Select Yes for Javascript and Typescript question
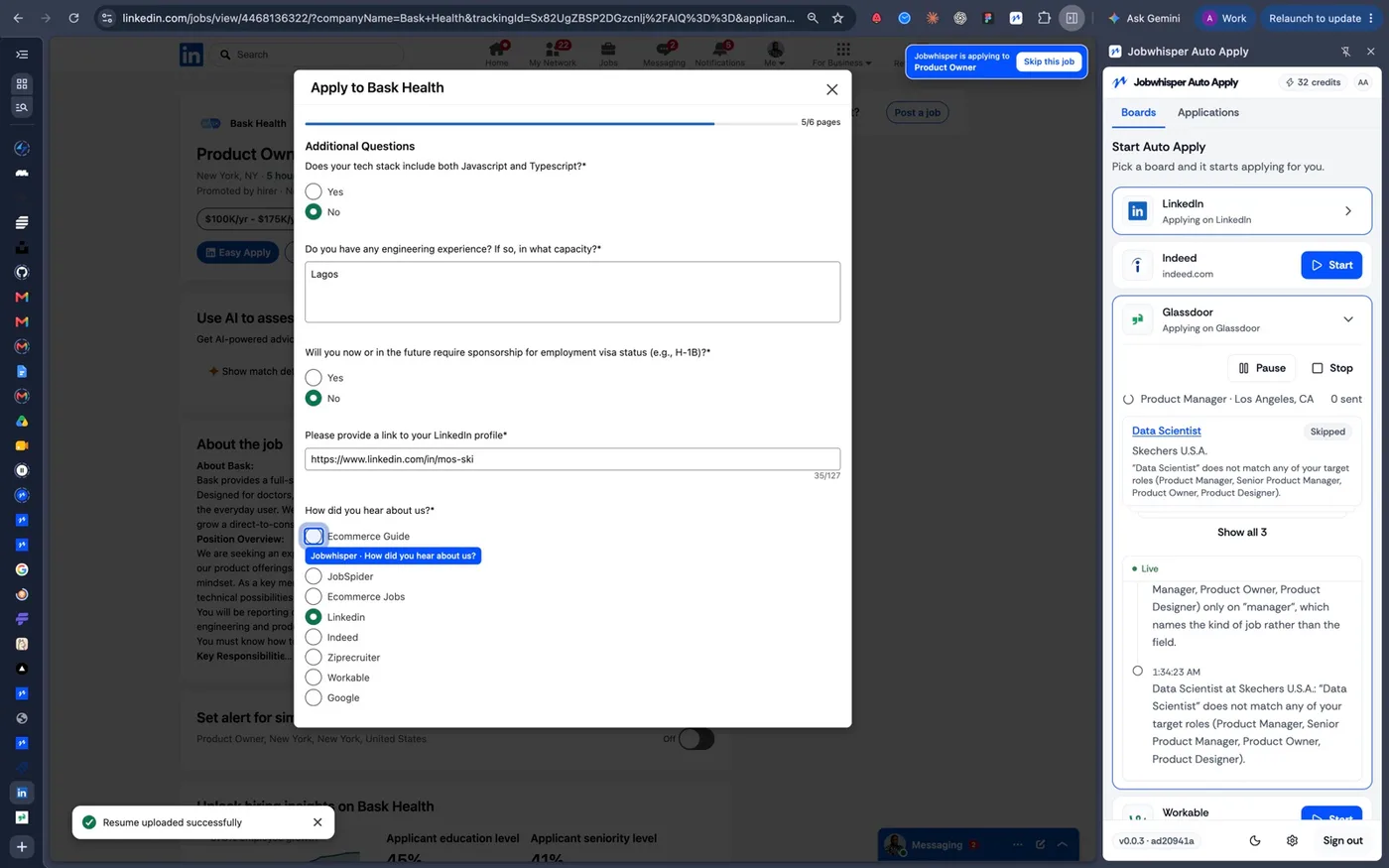This screenshot has width=1389, height=868. pyautogui.click(x=314, y=191)
